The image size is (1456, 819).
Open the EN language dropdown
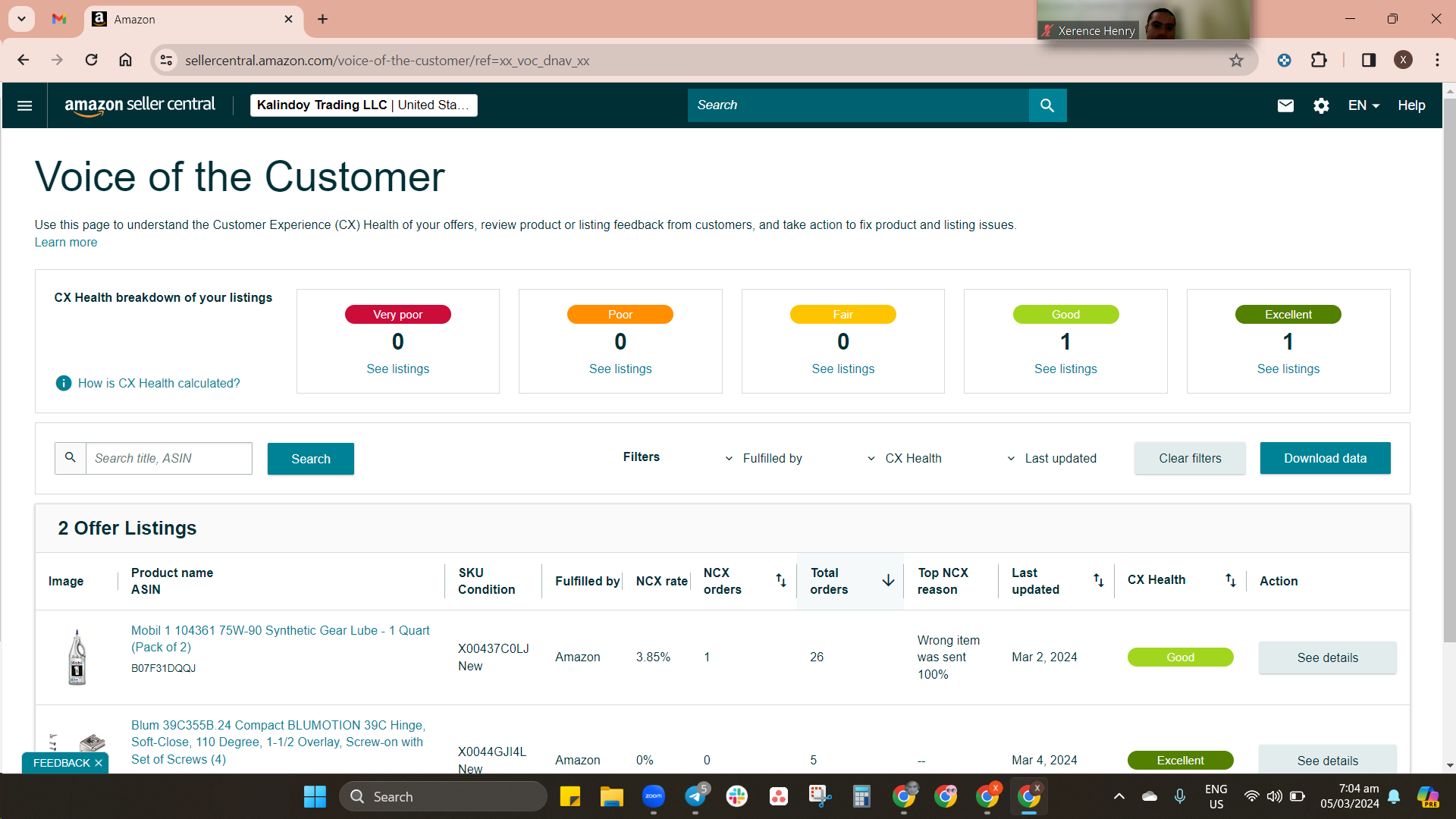pyautogui.click(x=1363, y=105)
